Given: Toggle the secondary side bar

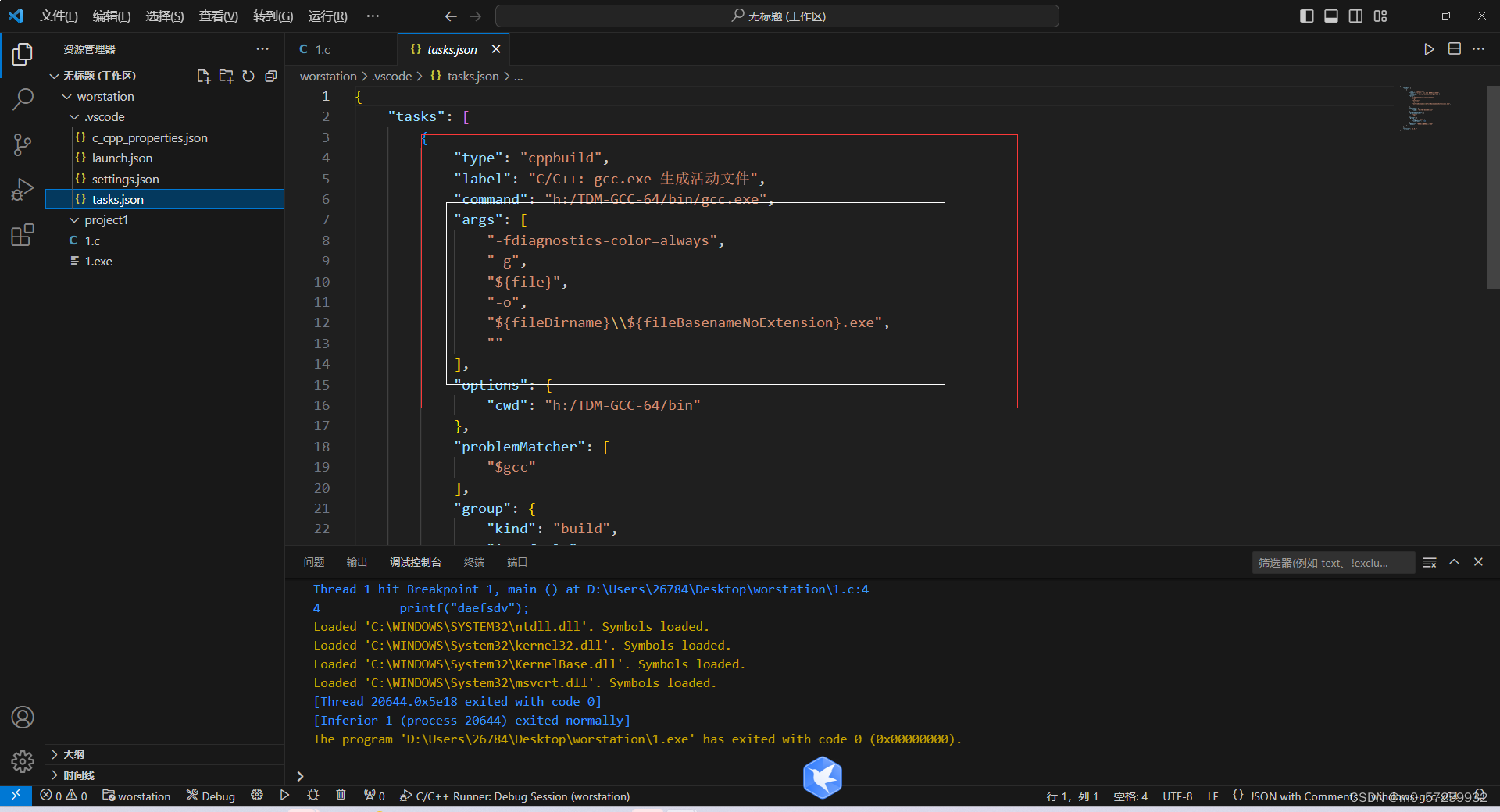Looking at the screenshot, I should coord(1355,16).
